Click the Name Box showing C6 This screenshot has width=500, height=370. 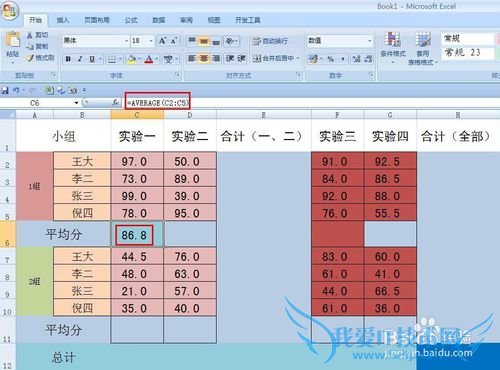36,103
